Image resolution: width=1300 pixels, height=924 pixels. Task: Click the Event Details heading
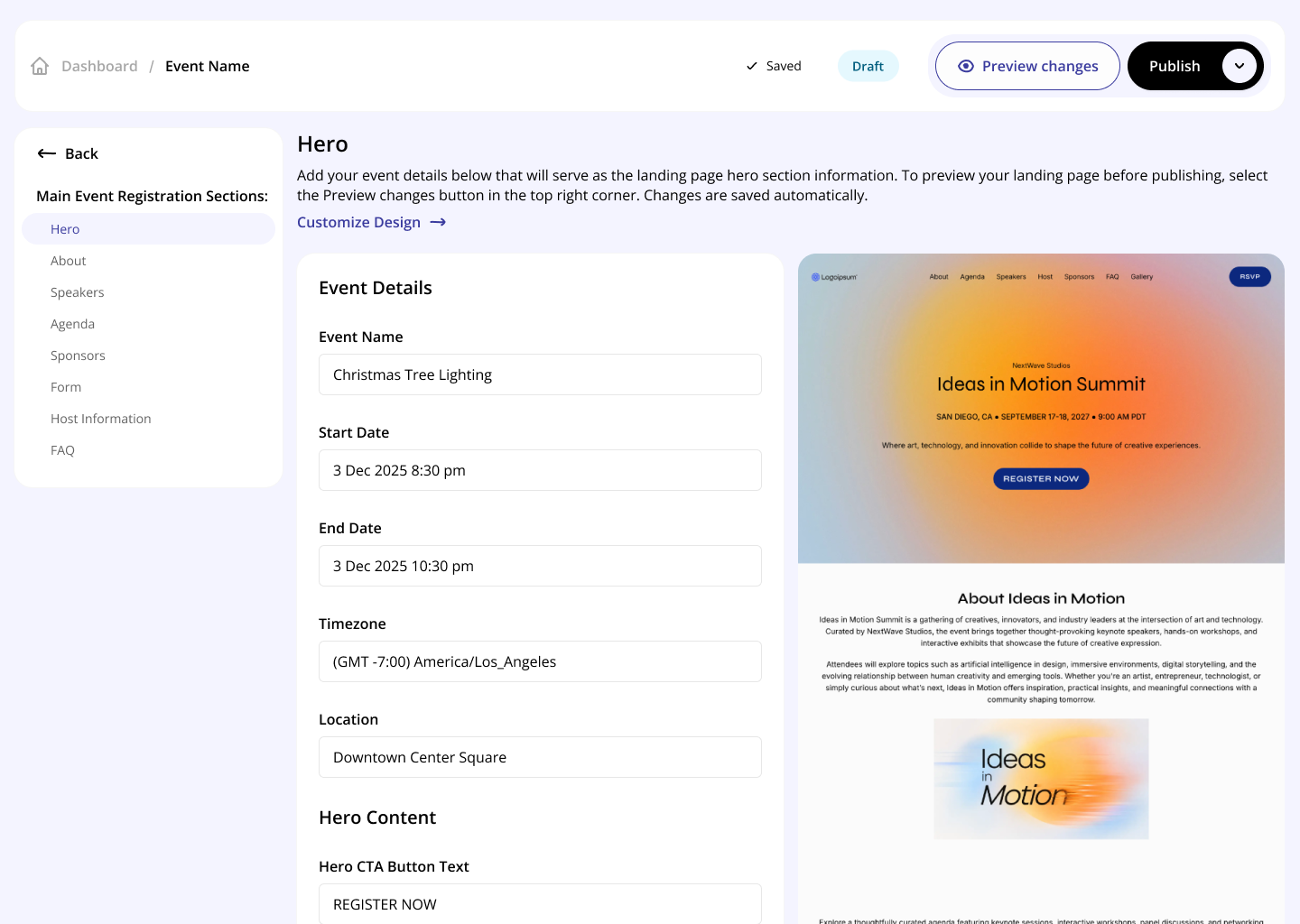(x=376, y=288)
